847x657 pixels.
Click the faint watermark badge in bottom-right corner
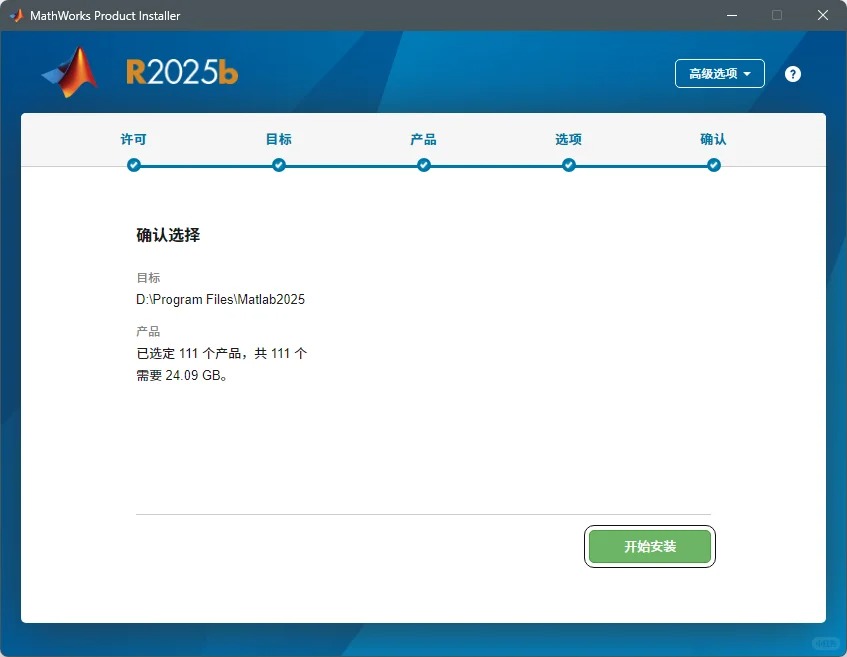click(825, 643)
